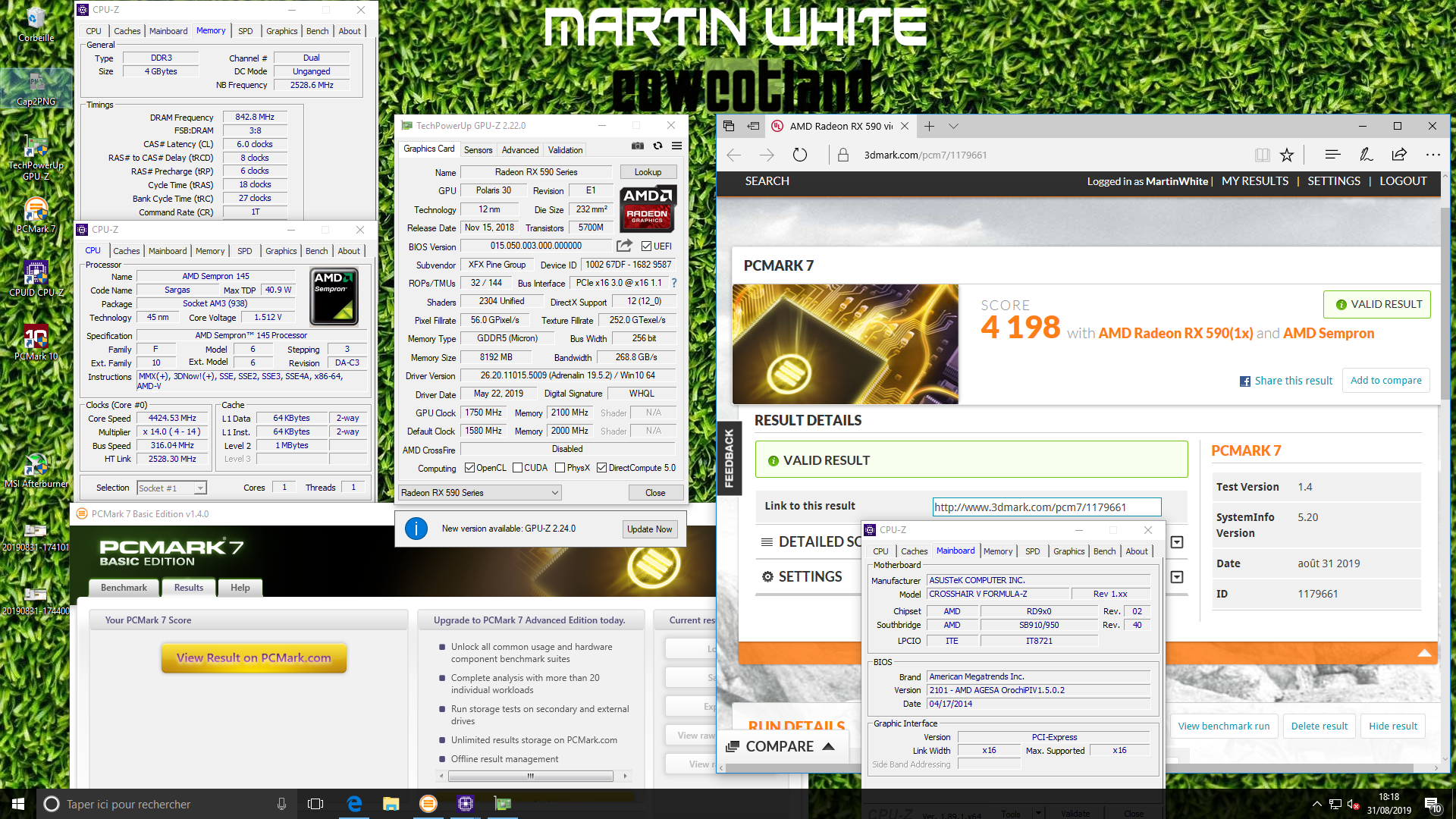Open File Explorer from taskbar
Screen dimensions: 1456x819
(391, 804)
